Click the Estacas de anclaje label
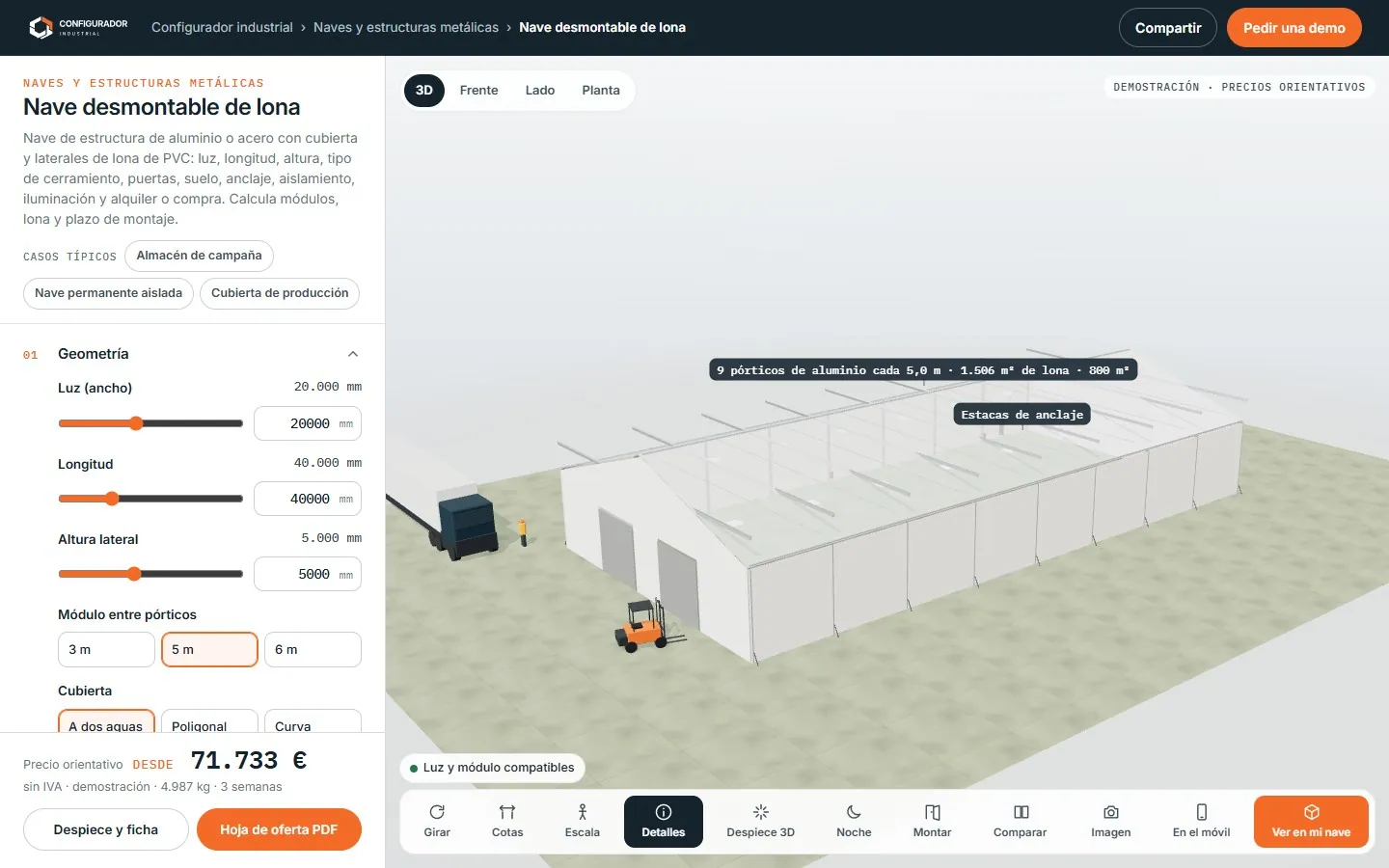This screenshot has height=868, width=1389. (x=1022, y=415)
